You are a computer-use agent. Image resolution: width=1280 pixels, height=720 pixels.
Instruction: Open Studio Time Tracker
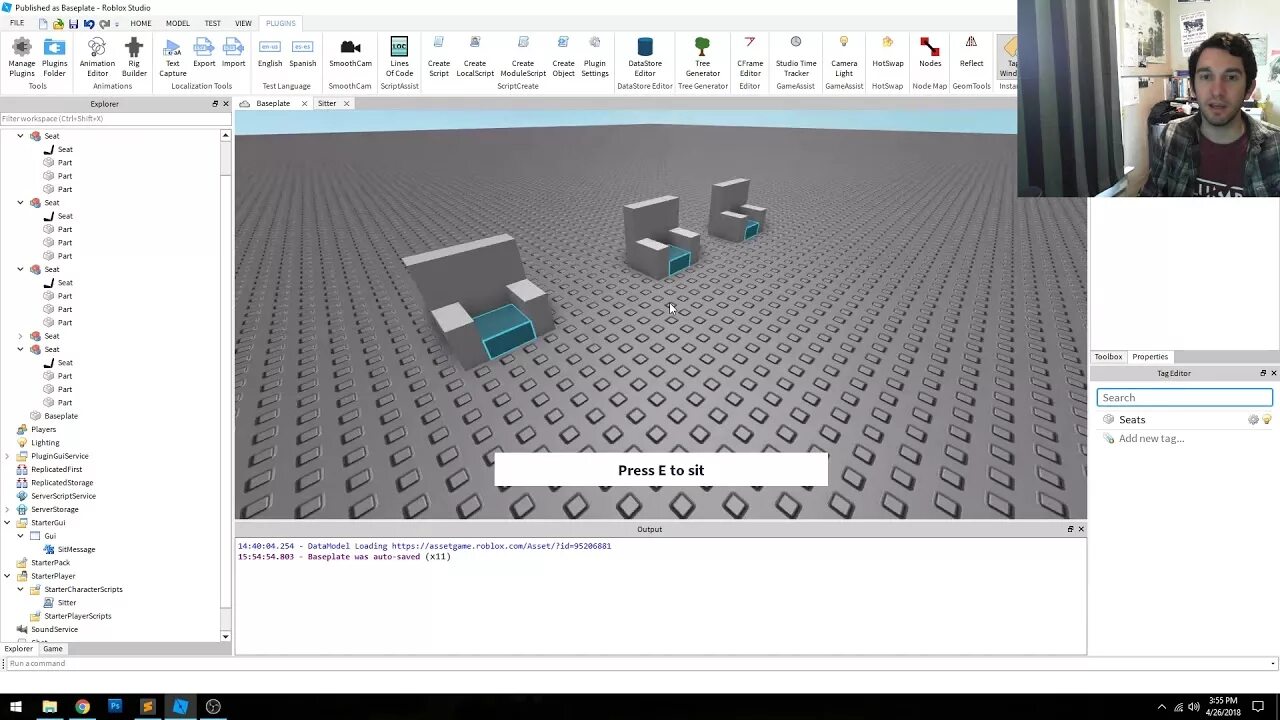coord(796,57)
